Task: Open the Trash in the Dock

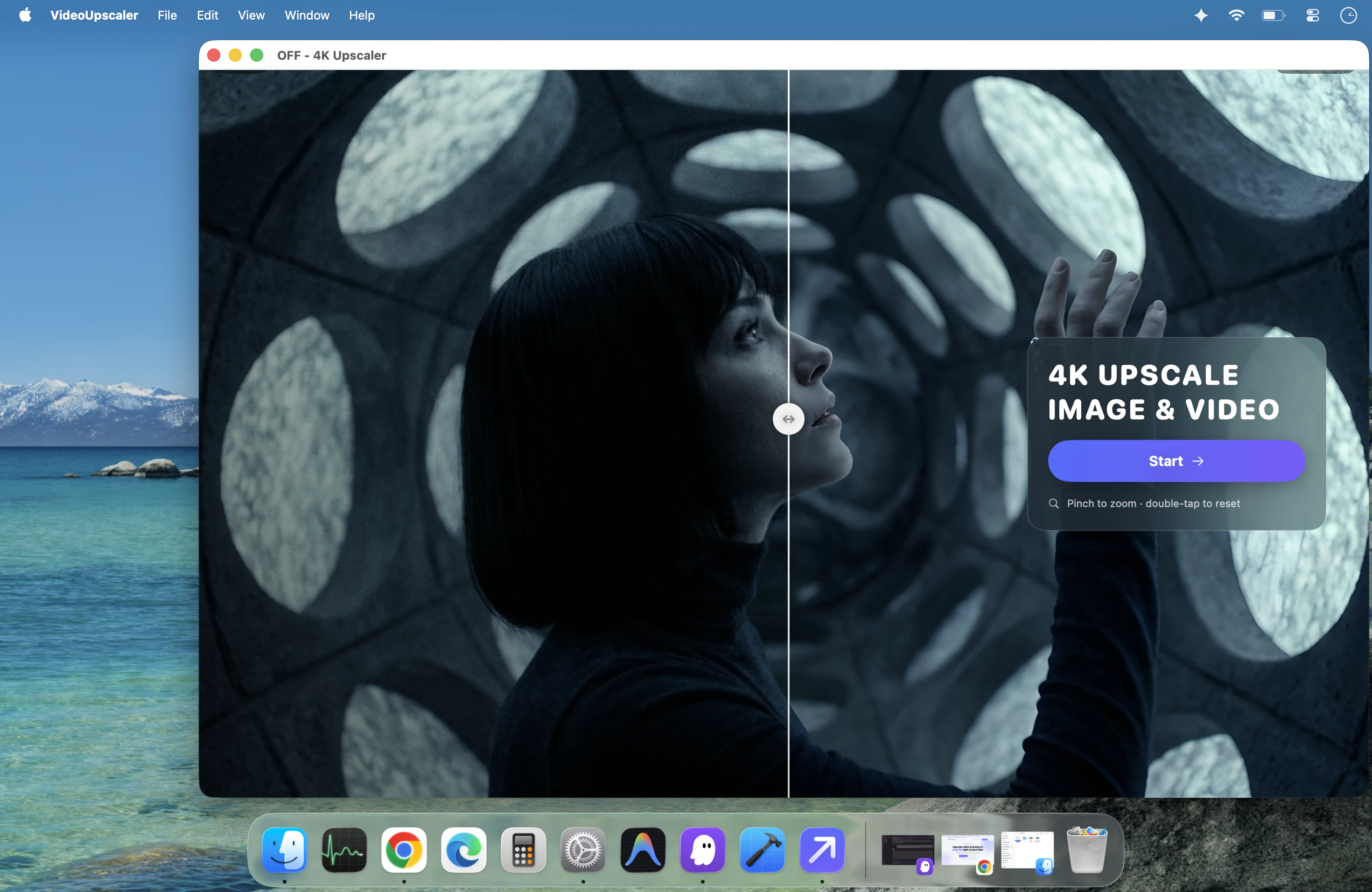Action: coord(1087,850)
